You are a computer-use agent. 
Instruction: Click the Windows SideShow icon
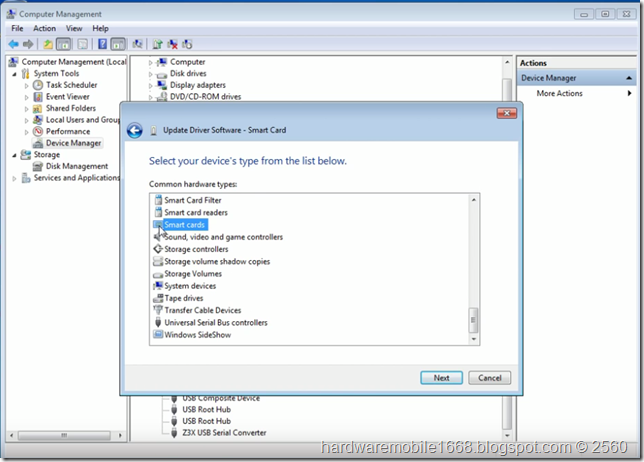click(158, 335)
